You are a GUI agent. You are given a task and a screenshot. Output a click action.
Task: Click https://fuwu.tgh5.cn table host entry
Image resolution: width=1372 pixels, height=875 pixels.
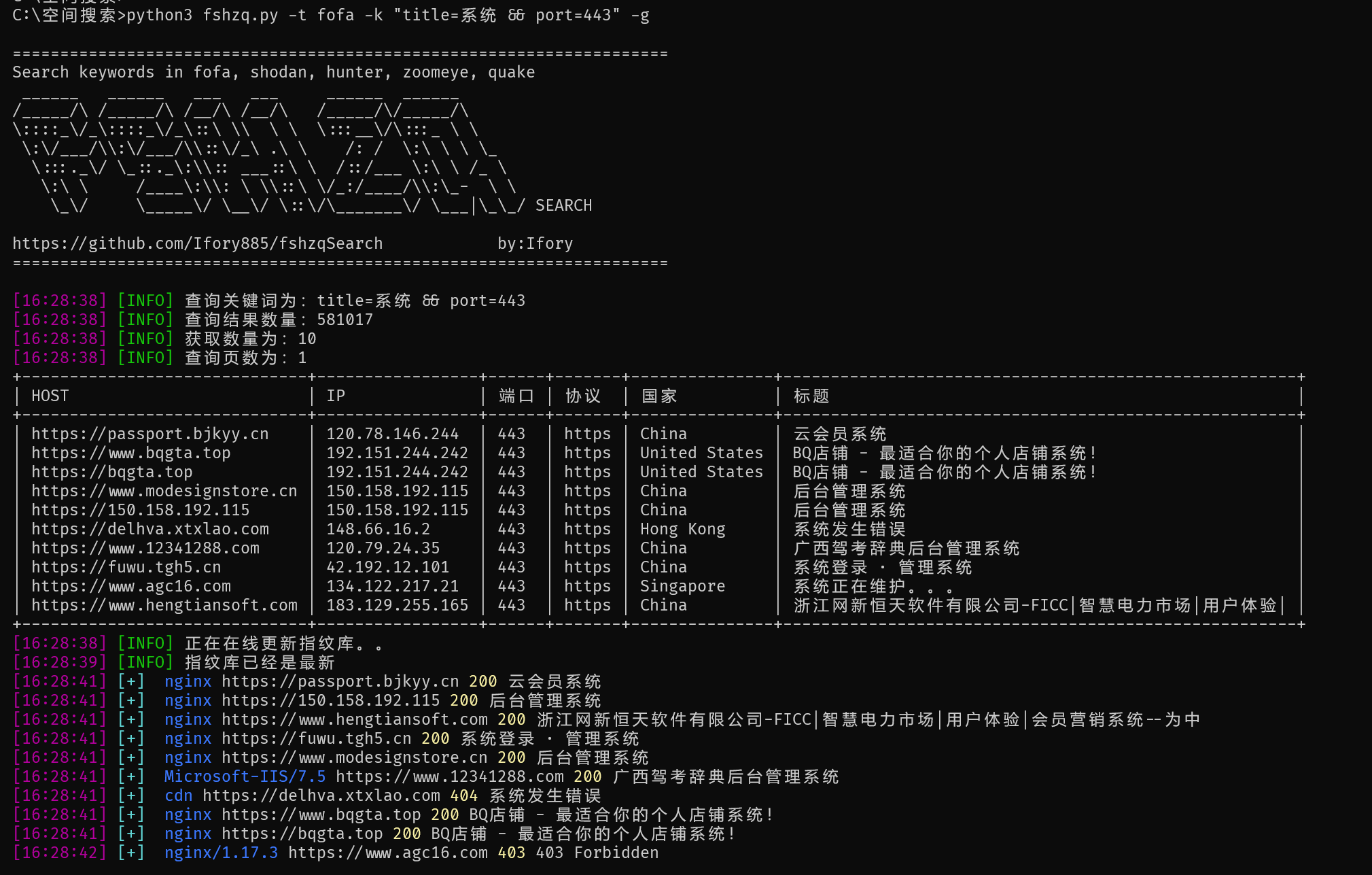pos(126,567)
